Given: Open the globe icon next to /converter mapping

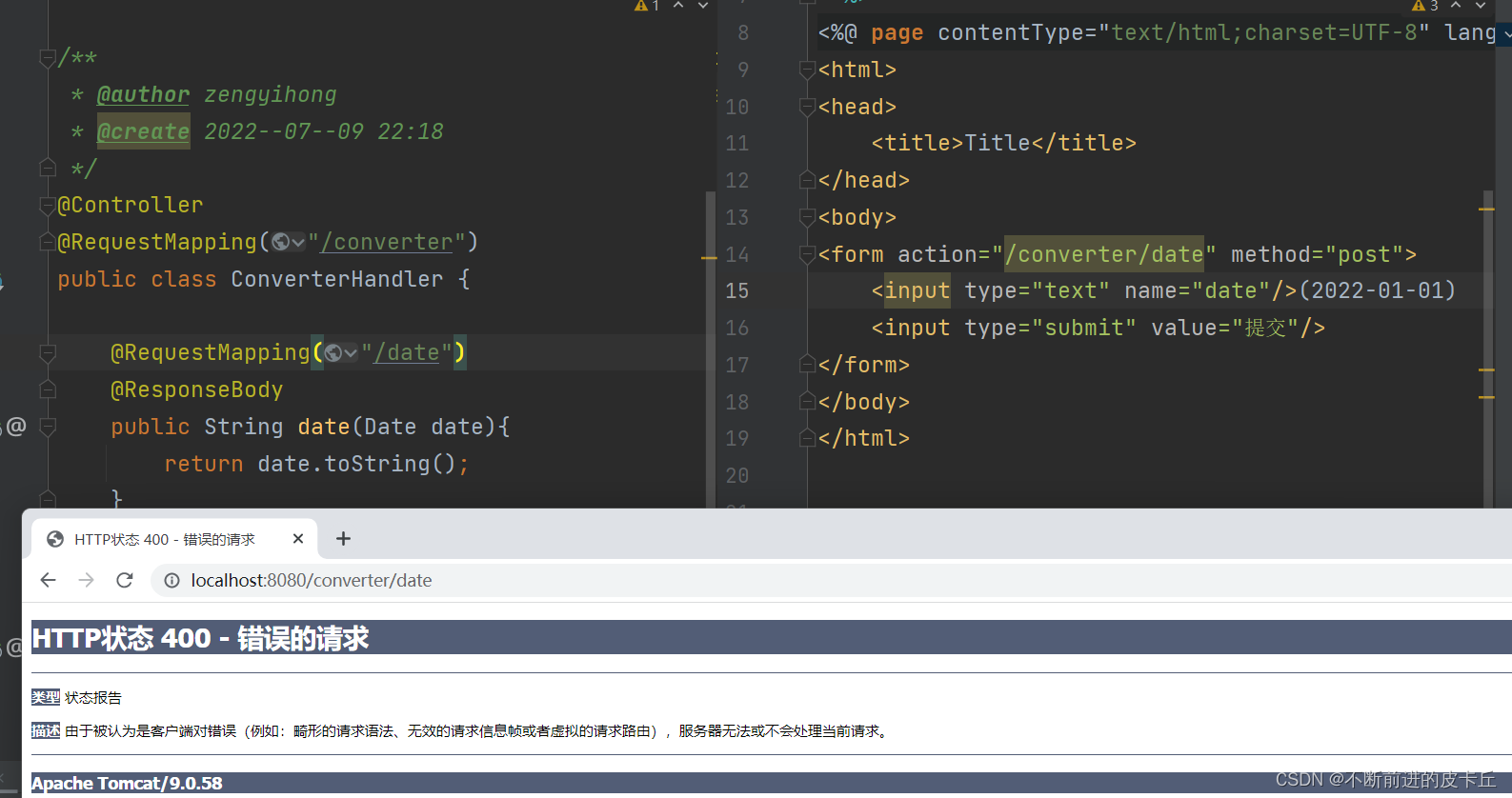Looking at the screenshot, I should point(280,242).
